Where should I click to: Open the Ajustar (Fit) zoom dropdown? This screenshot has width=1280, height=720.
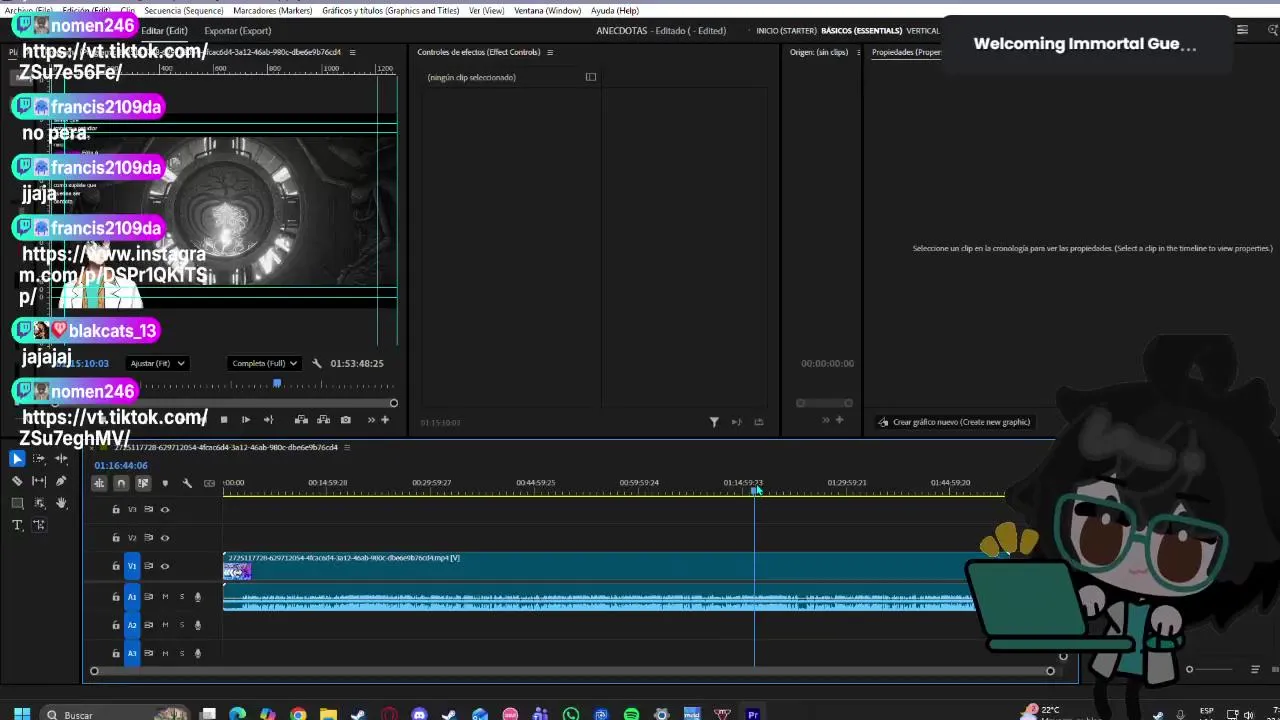(x=157, y=363)
